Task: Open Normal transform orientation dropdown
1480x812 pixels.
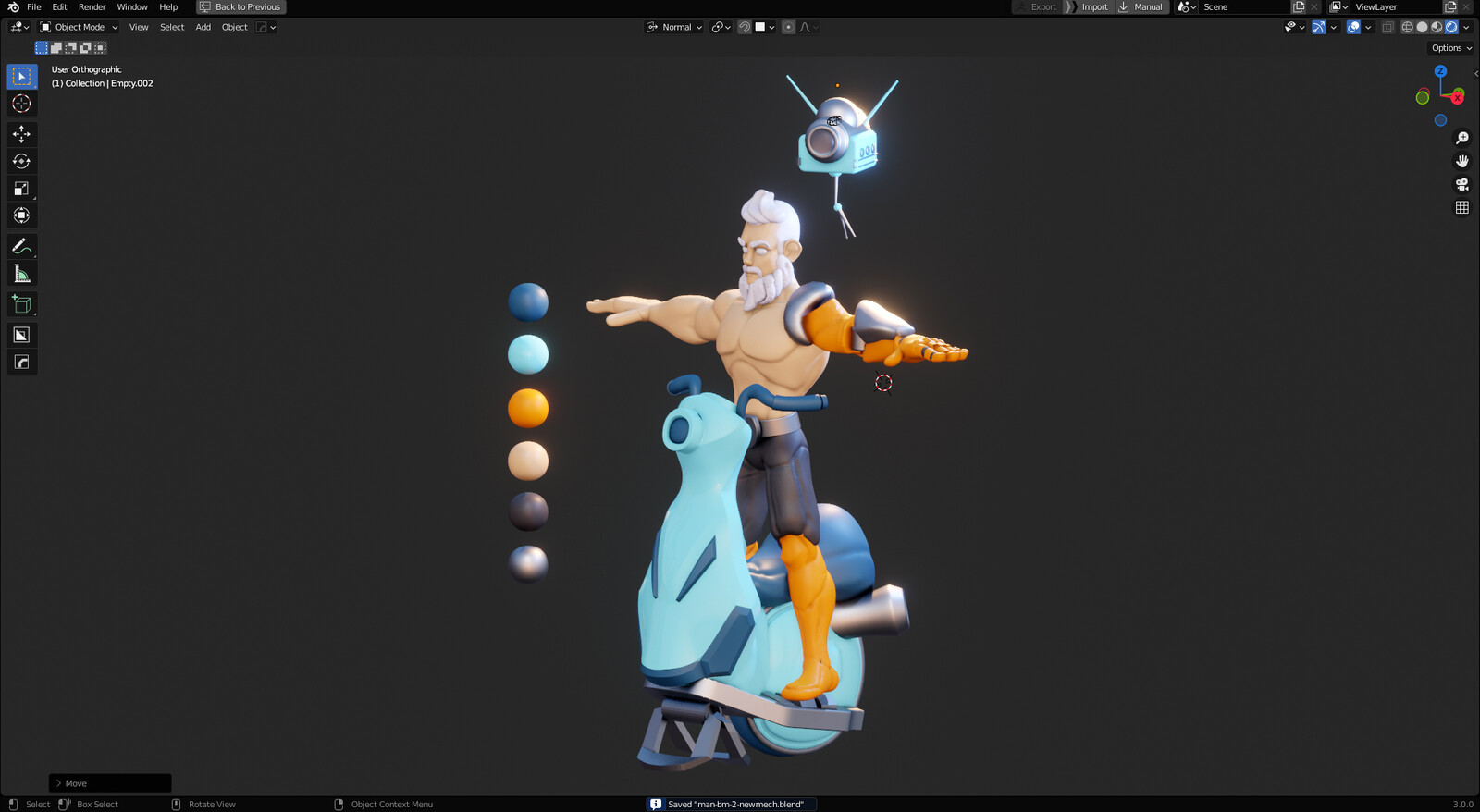Action: click(x=674, y=27)
